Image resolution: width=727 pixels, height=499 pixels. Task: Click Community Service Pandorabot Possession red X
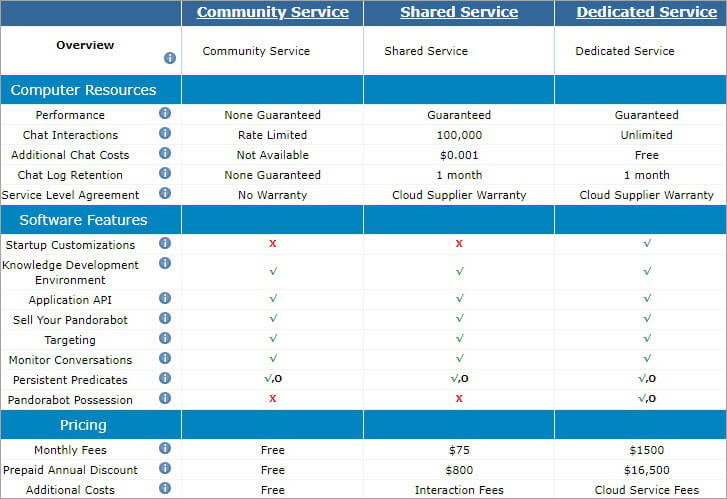tap(273, 398)
